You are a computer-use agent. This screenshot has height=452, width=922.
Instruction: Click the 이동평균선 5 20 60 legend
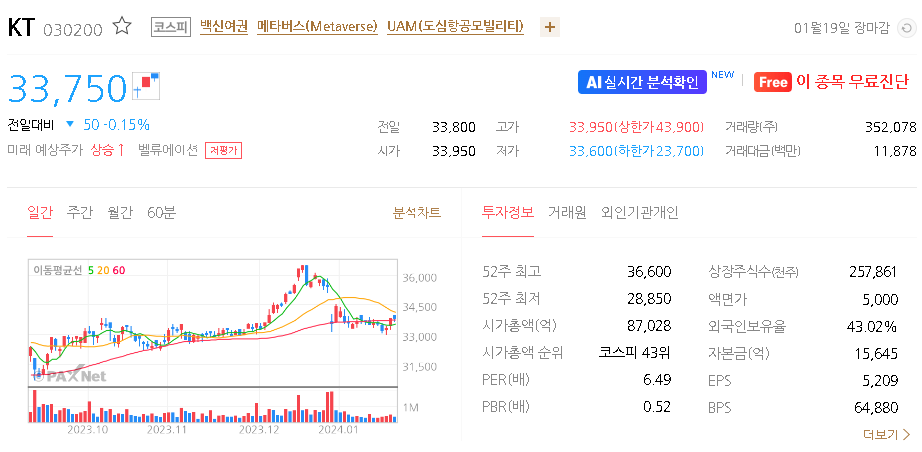tap(79, 270)
